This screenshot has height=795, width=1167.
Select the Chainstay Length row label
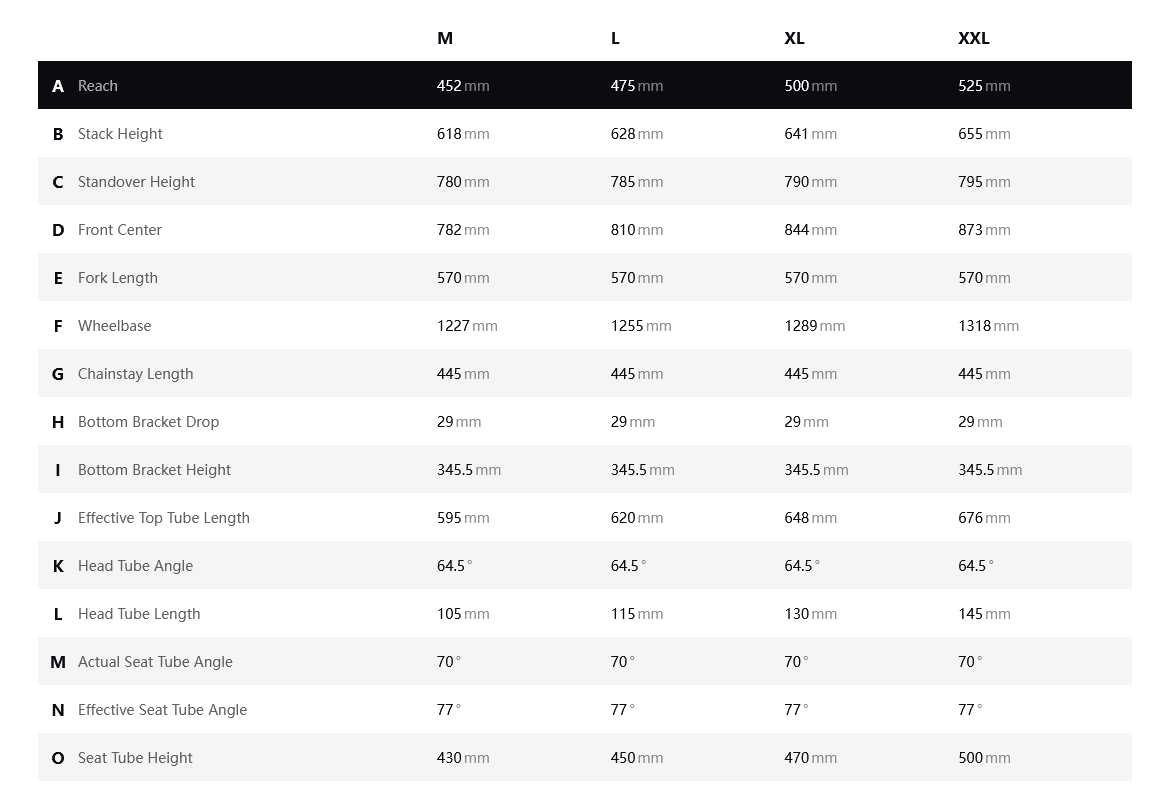pos(135,374)
